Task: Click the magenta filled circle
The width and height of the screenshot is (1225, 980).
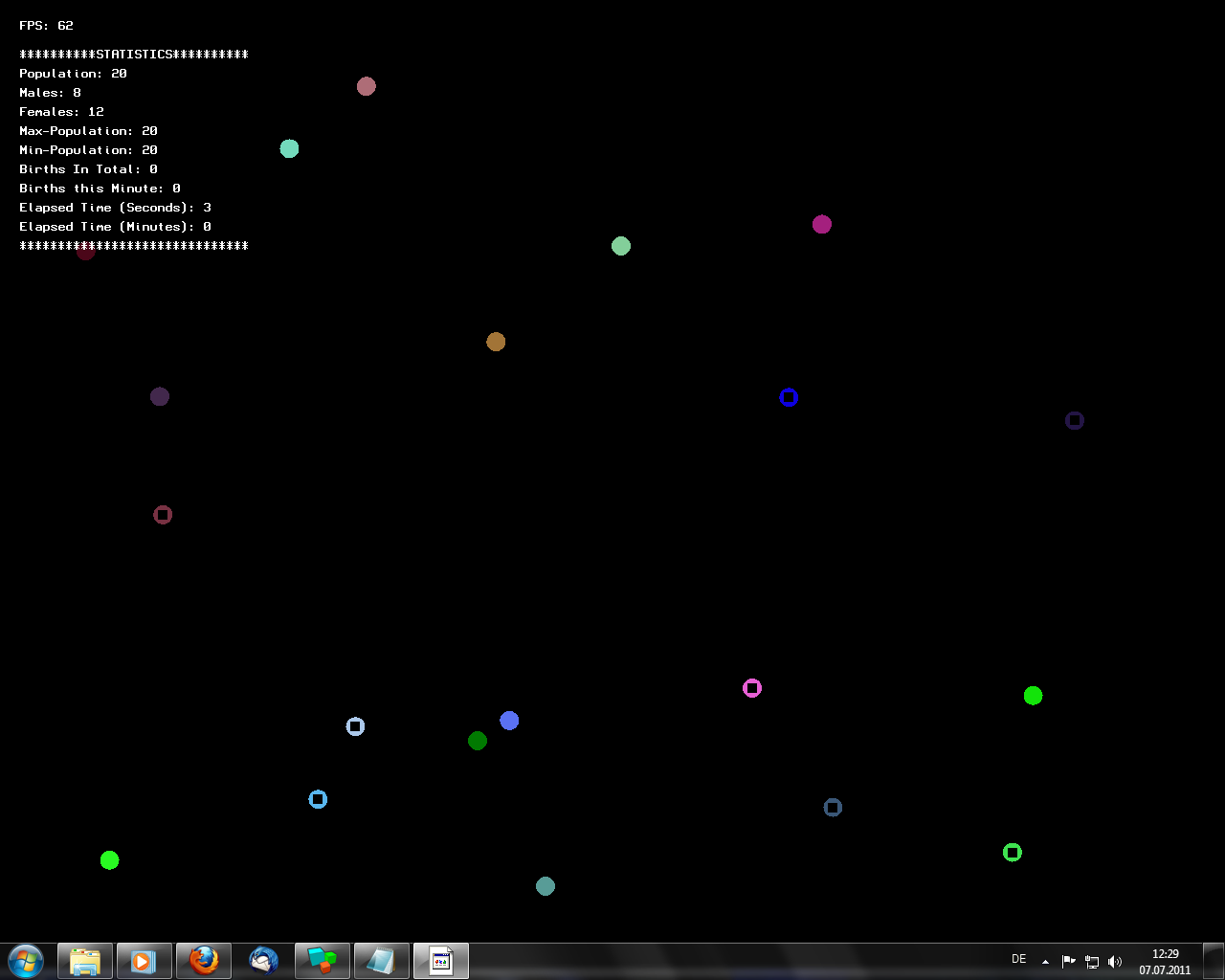Action: tap(822, 225)
